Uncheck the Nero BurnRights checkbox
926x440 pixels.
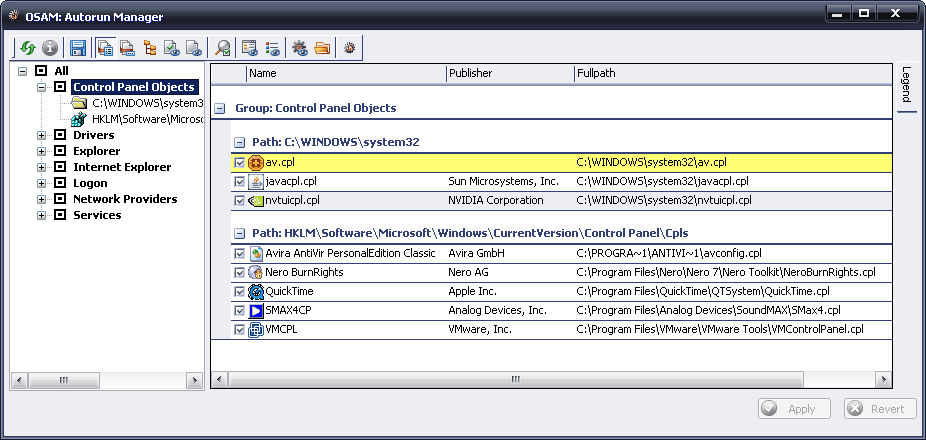point(239,272)
